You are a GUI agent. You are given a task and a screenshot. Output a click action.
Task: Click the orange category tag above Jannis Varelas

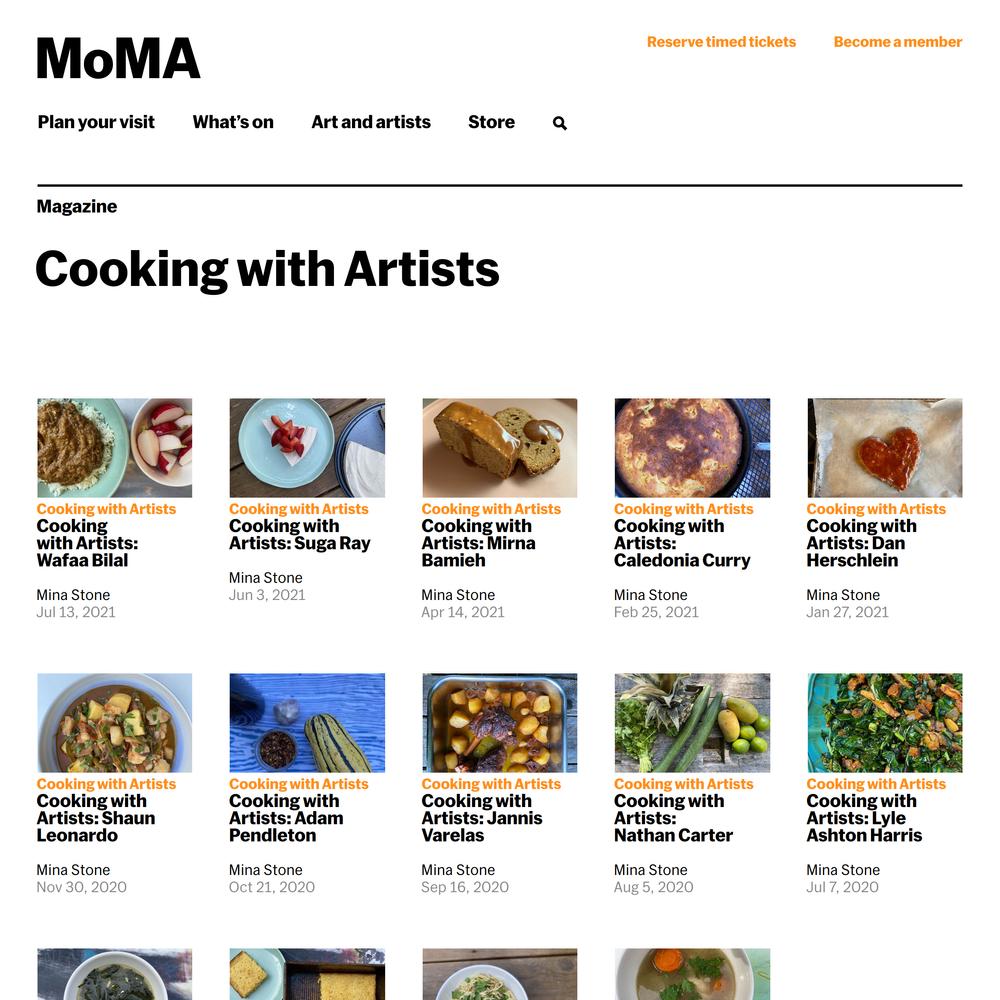pos(491,784)
